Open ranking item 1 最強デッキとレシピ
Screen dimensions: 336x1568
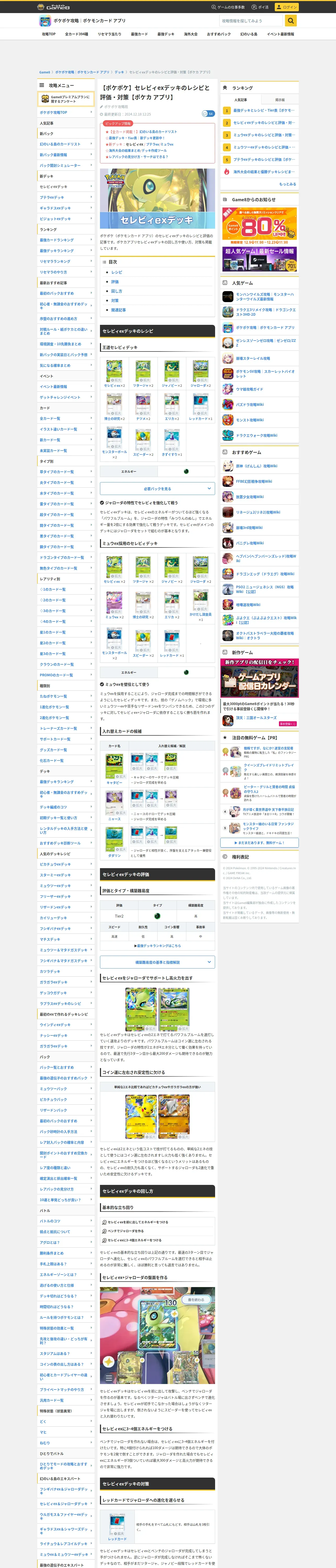point(260,111)
